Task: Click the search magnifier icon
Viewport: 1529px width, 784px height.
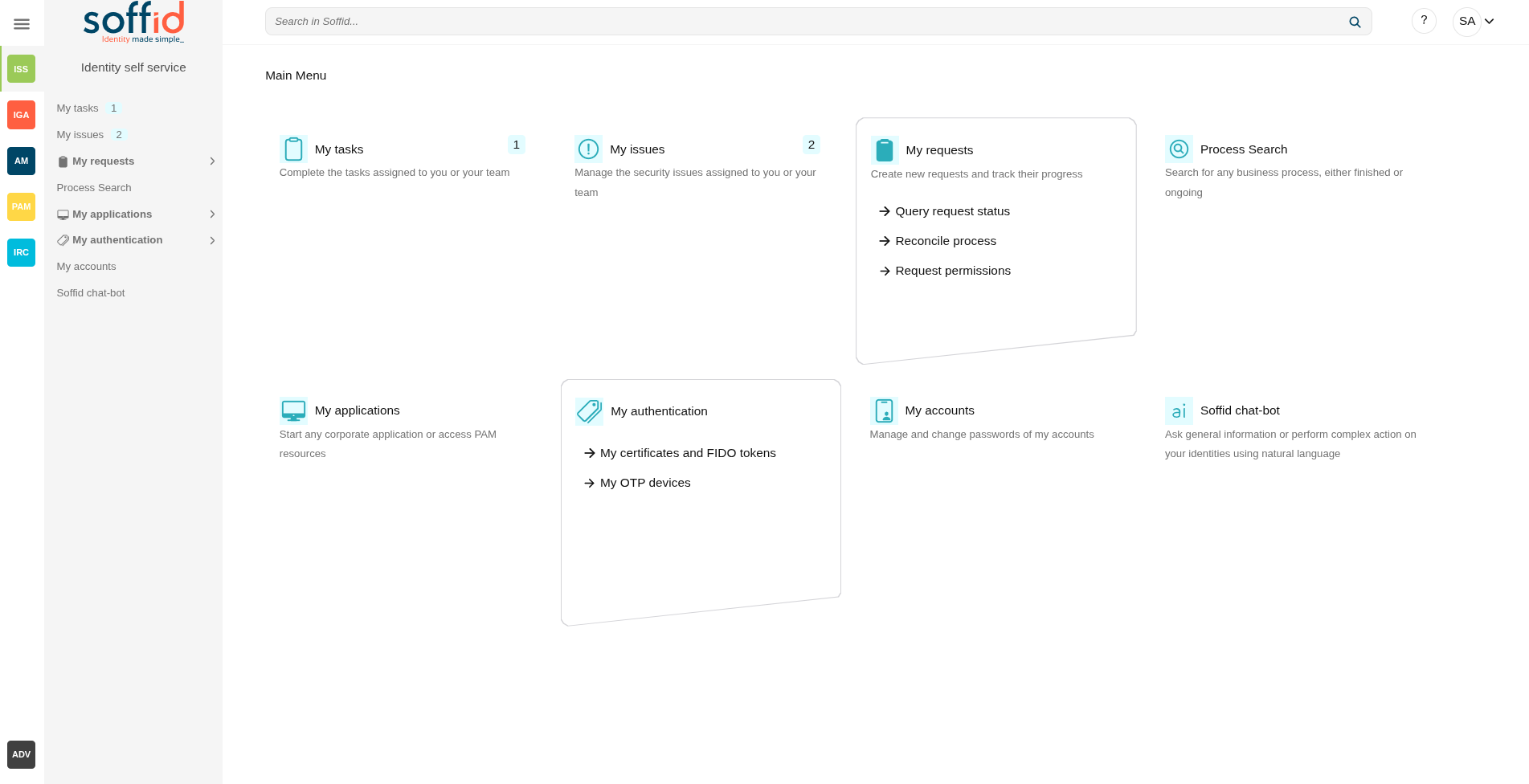Action: [1355, 22]
